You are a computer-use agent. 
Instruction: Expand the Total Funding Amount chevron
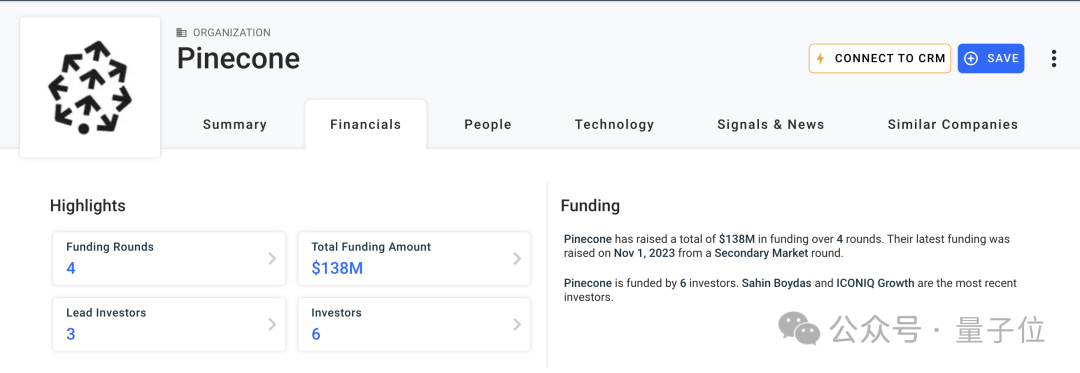tap(517, 259)
